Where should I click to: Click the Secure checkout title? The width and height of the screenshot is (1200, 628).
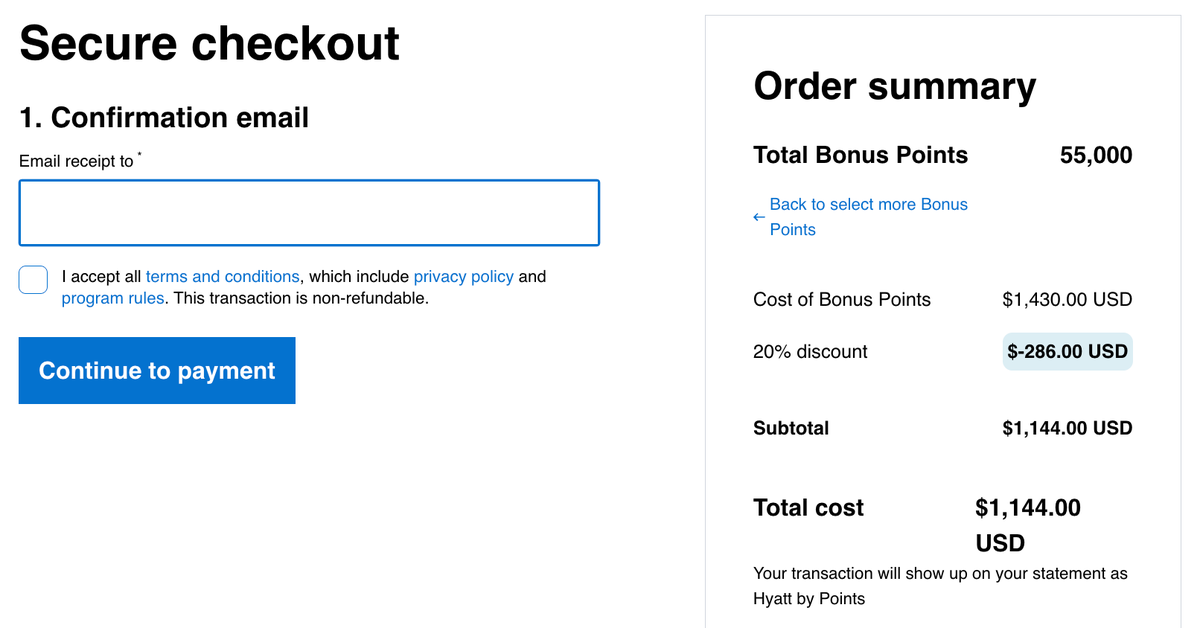pyautogui.click(x=208, y=42)
